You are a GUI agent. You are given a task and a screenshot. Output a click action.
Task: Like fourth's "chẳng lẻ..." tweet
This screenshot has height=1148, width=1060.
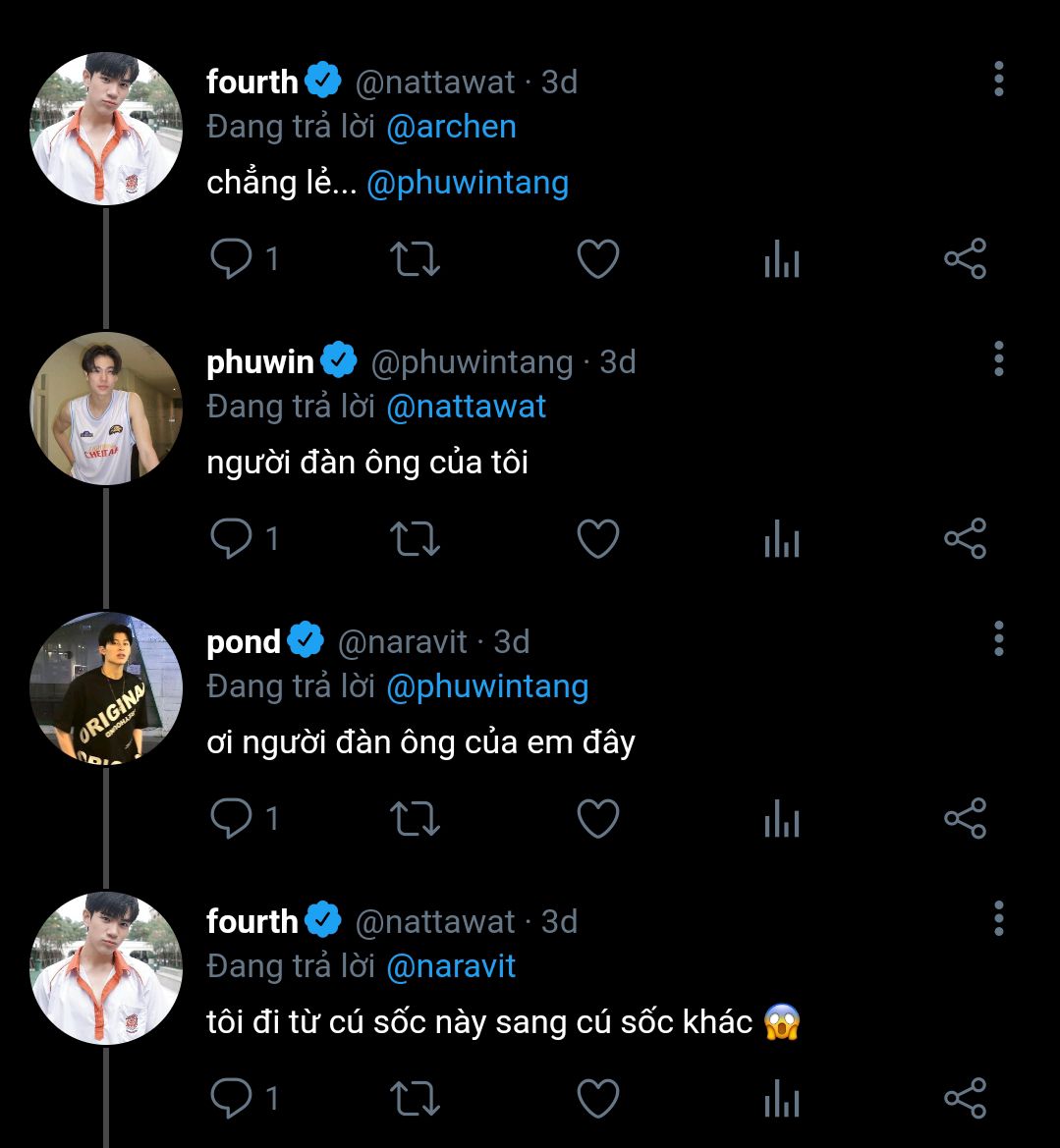tap(597, 259)
